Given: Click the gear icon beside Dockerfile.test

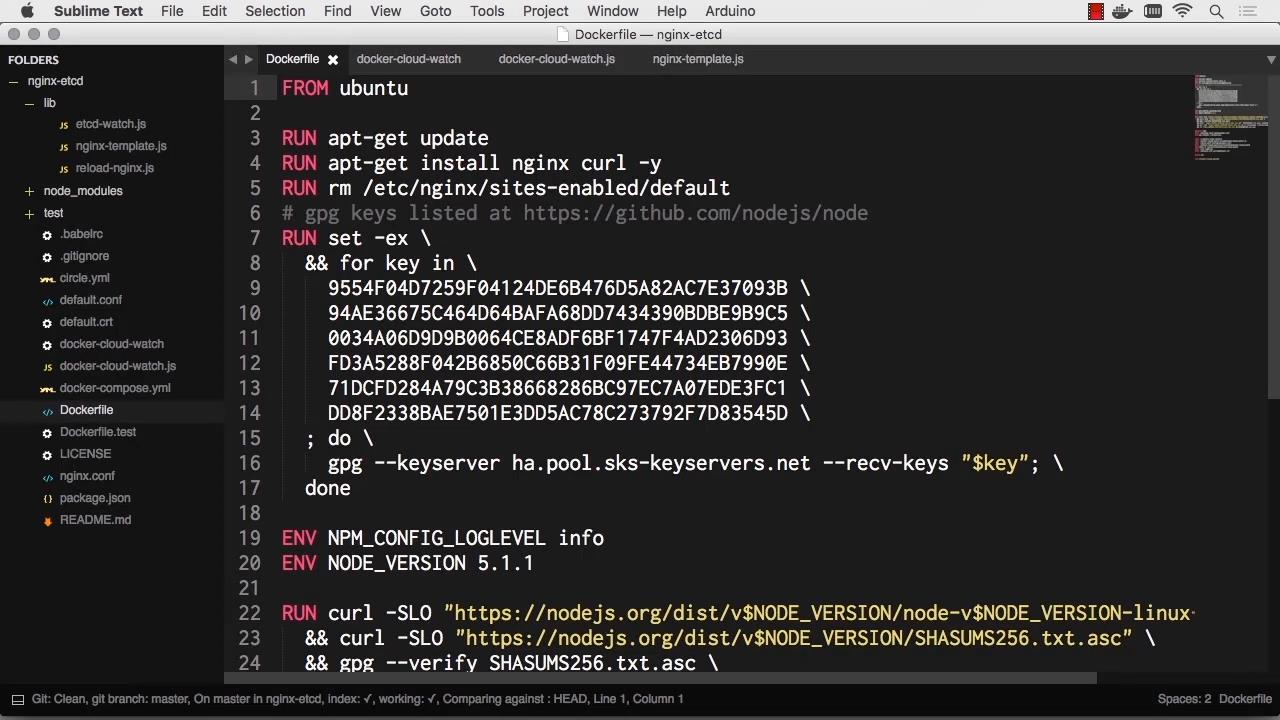Looking at the screenshot, I should click(47, 433).
